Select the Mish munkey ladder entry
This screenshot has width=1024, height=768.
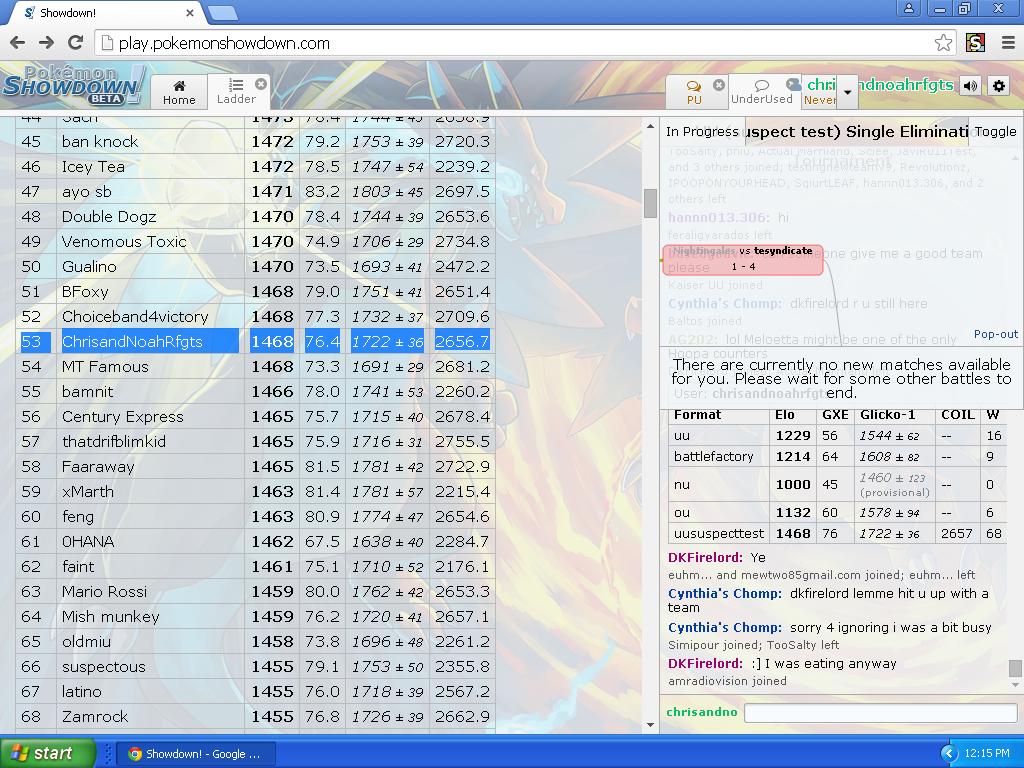(x=255, y=616)
